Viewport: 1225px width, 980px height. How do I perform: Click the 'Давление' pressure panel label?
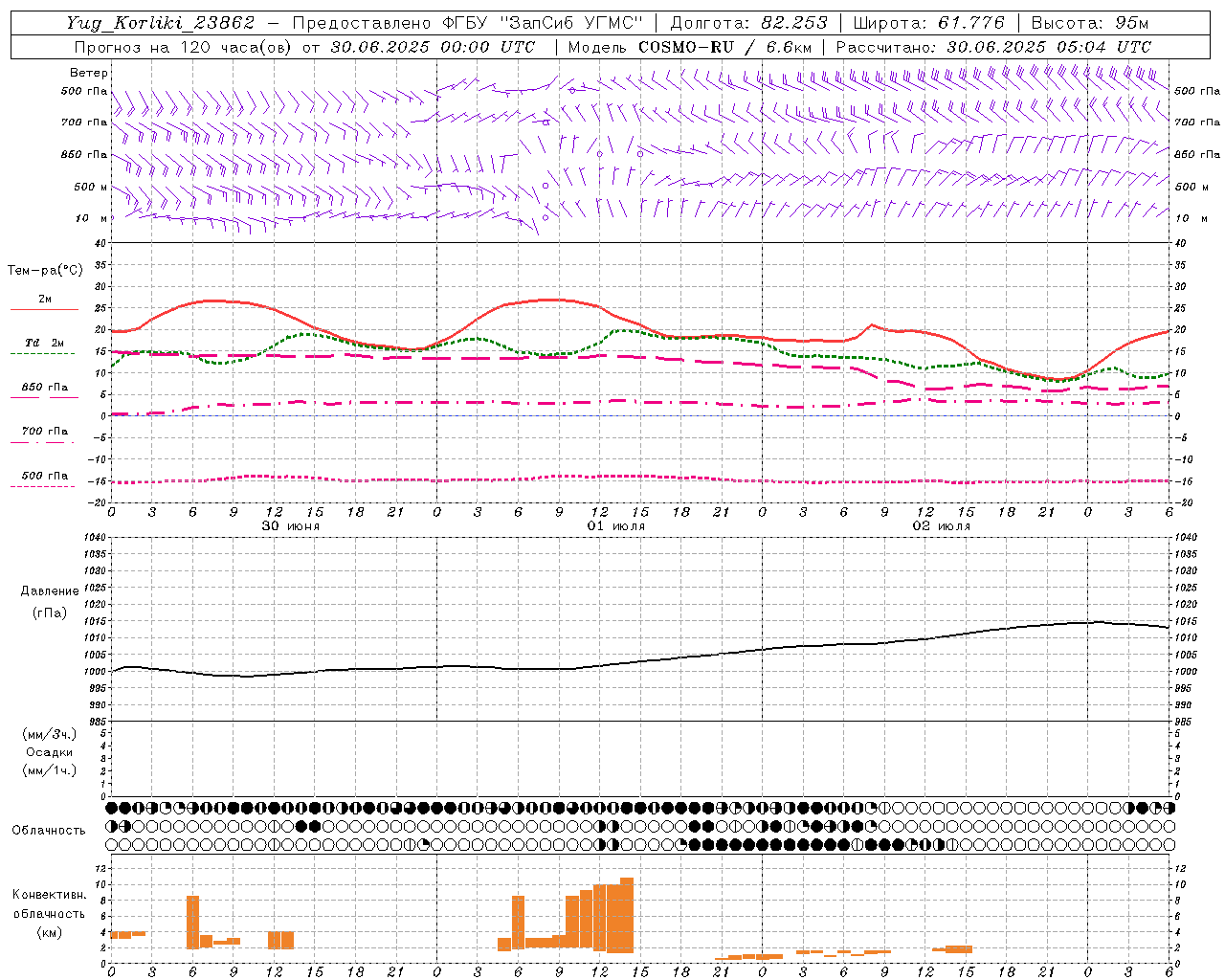50,591
